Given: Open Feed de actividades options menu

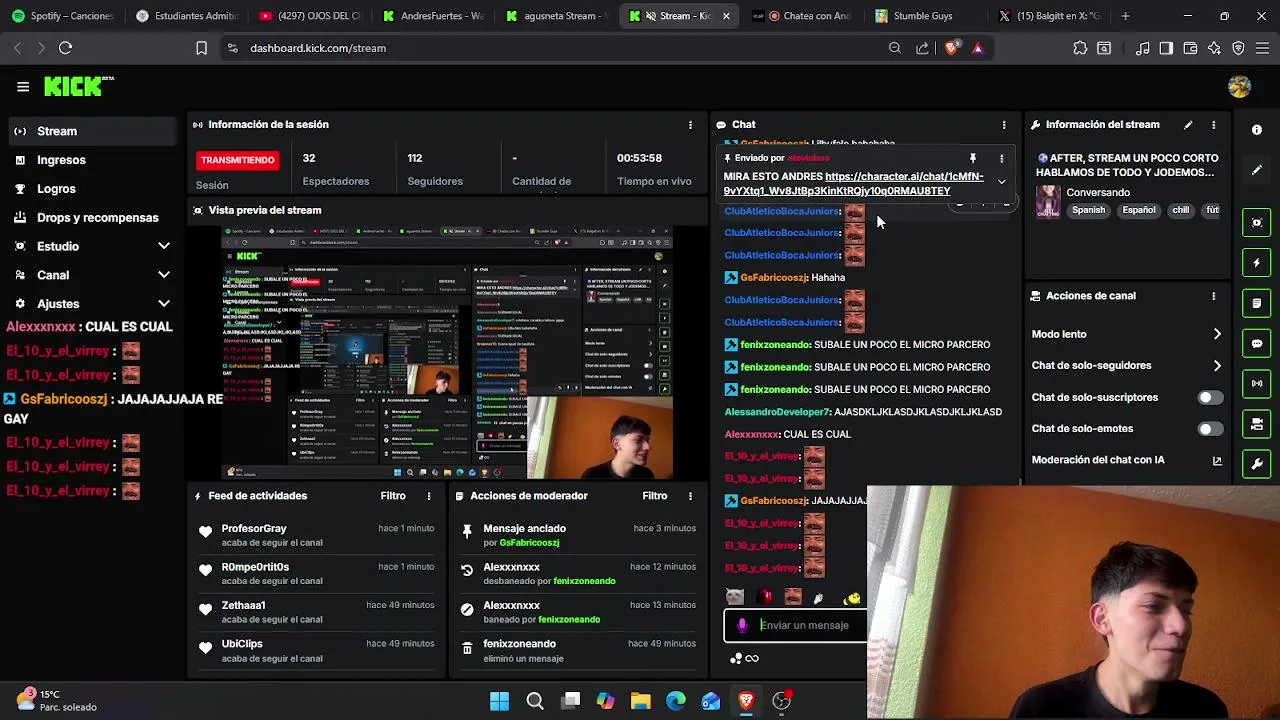Looking at the screenshot, I should (x=429, y=496).
